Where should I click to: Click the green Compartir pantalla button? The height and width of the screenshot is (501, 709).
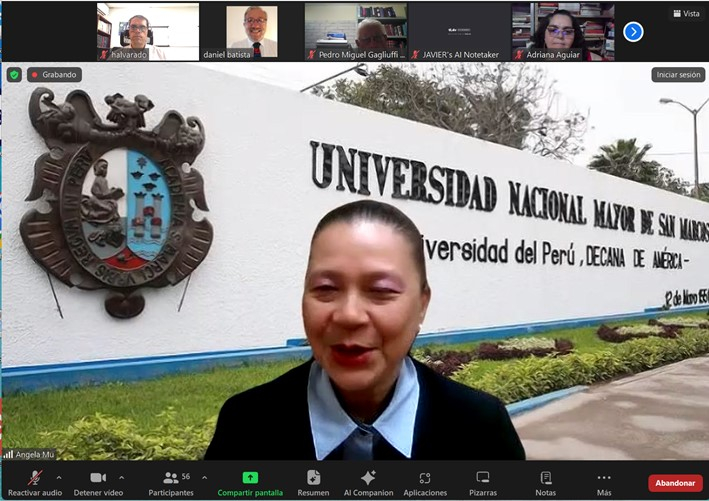[x=250, y=478]
